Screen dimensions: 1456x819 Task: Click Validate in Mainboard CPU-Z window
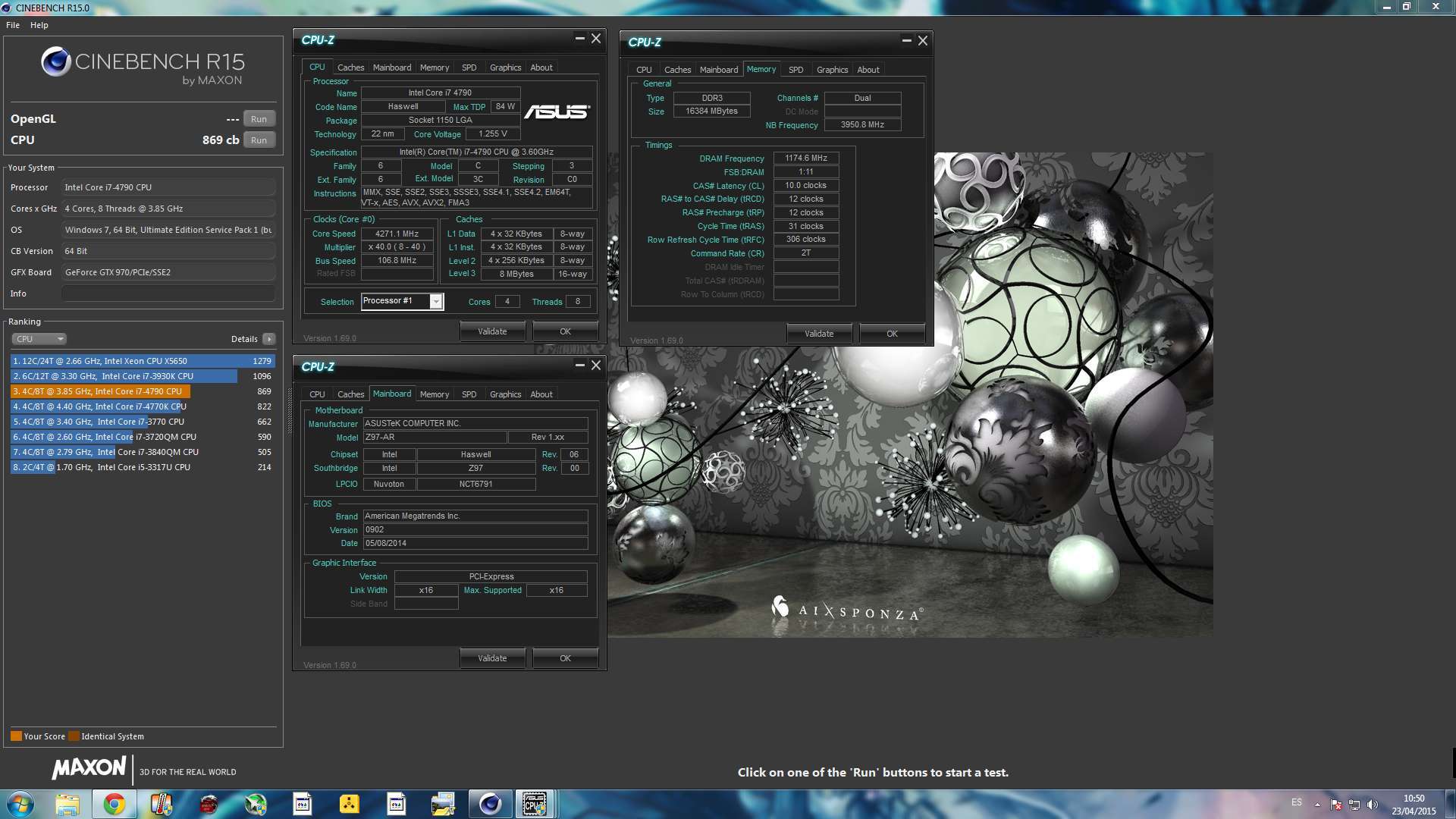tap(492, 658)
